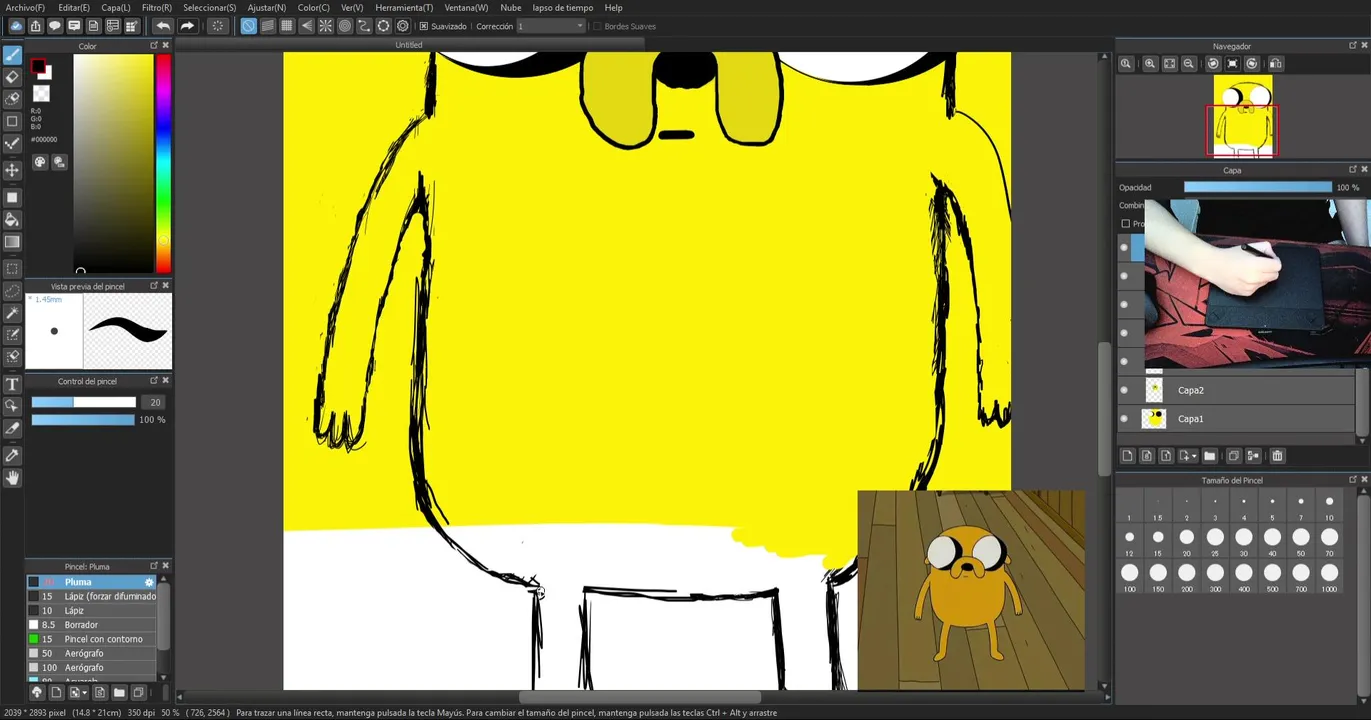Select the Lasso selection tool
1371x720 pixels.
(x=12, y=291)
